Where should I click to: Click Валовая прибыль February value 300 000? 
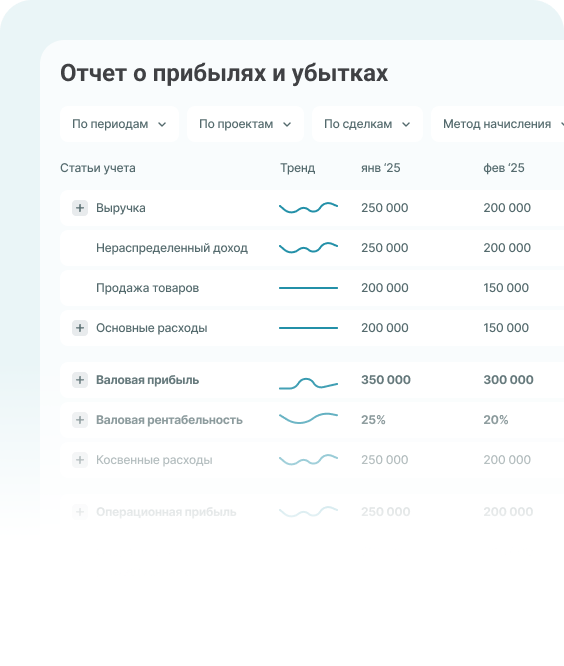508,380
